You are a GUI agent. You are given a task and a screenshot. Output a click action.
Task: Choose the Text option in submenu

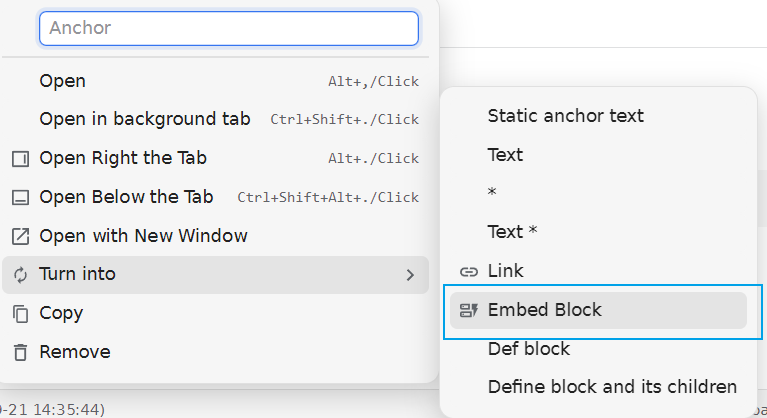pyautogui.click(x=505, y=155)
